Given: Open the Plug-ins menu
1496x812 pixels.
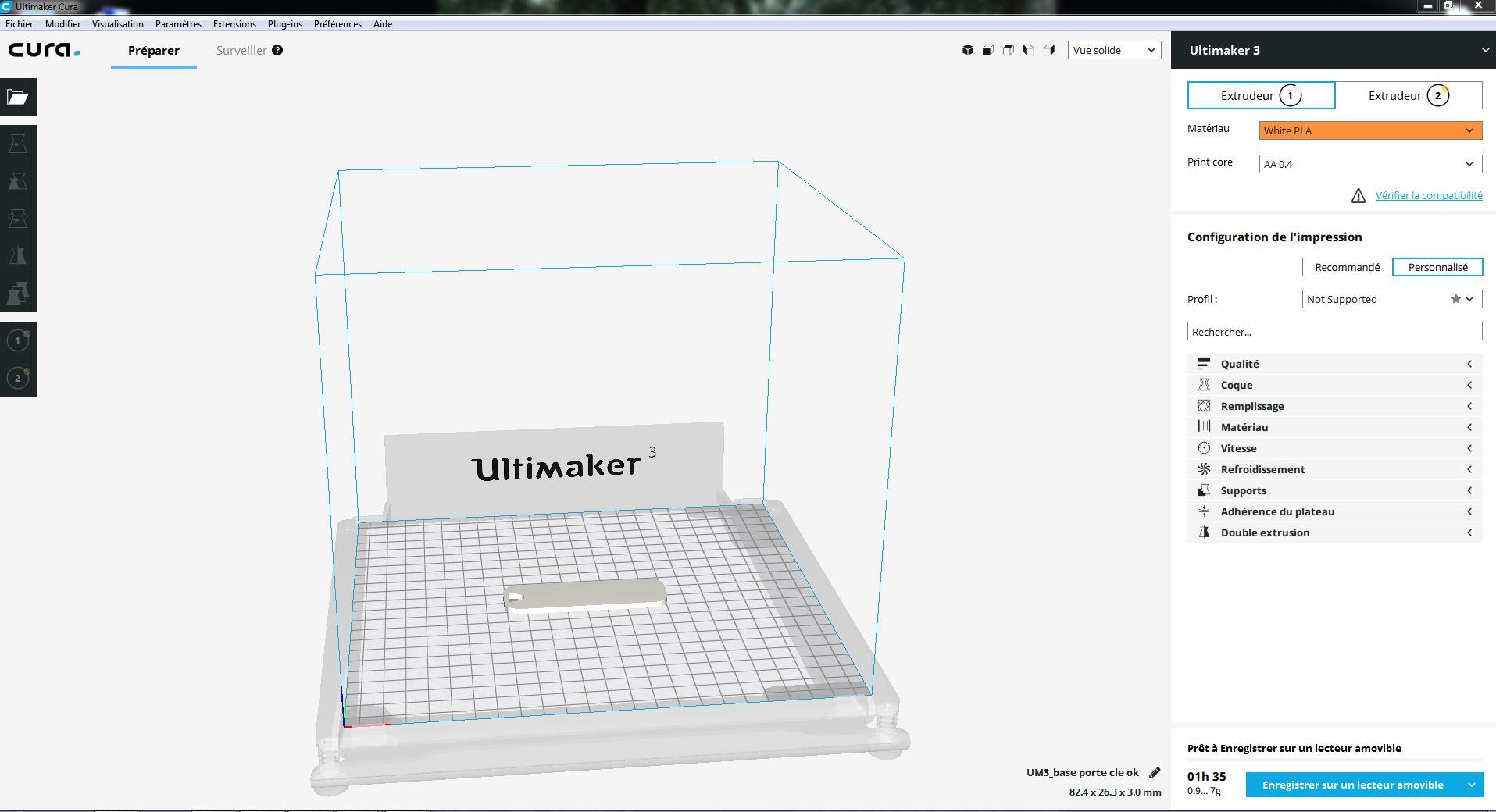Looking at the screenshot, I should tap(285, 24).
